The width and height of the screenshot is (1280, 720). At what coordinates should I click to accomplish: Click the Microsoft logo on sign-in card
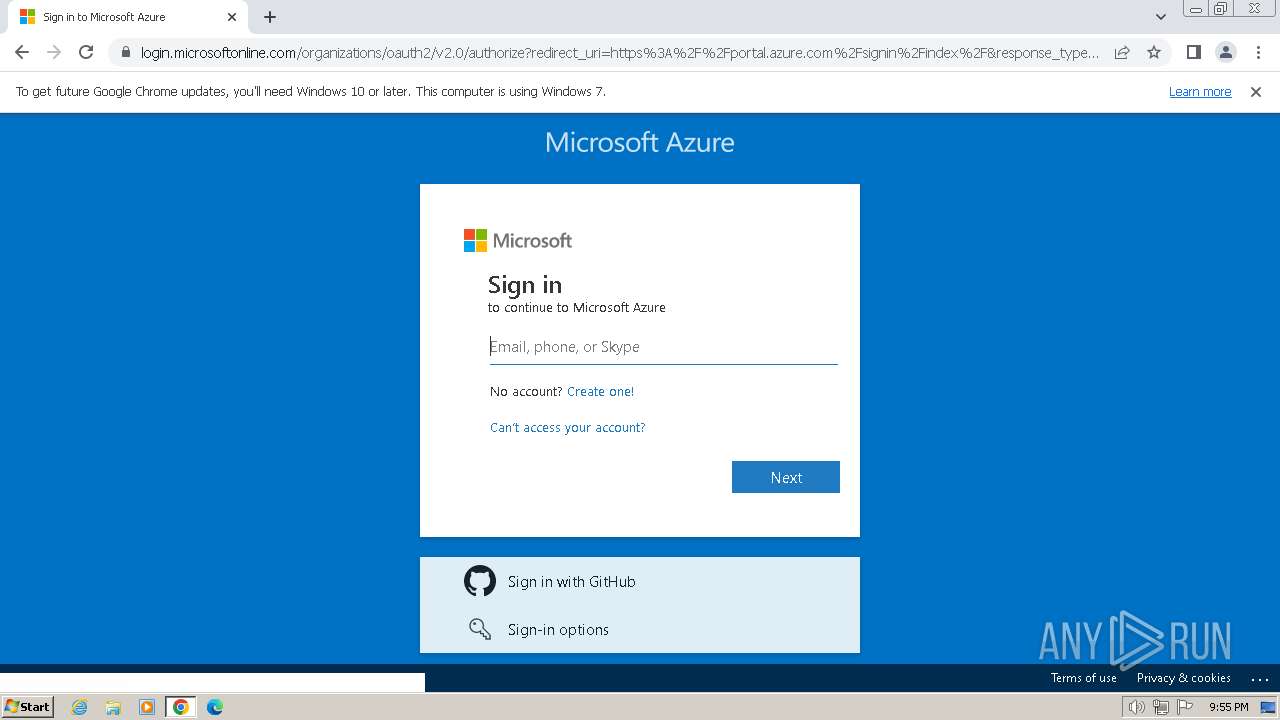click(x=518, y=240)
